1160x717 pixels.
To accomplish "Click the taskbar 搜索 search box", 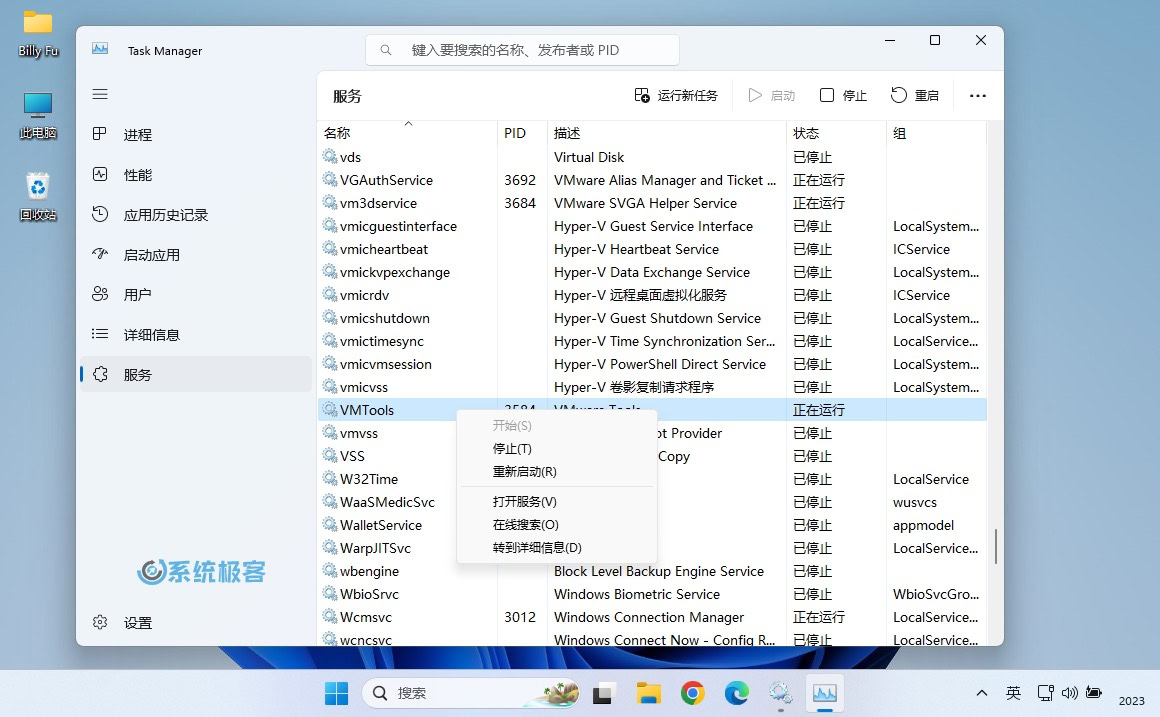I will tap(472, 693).
